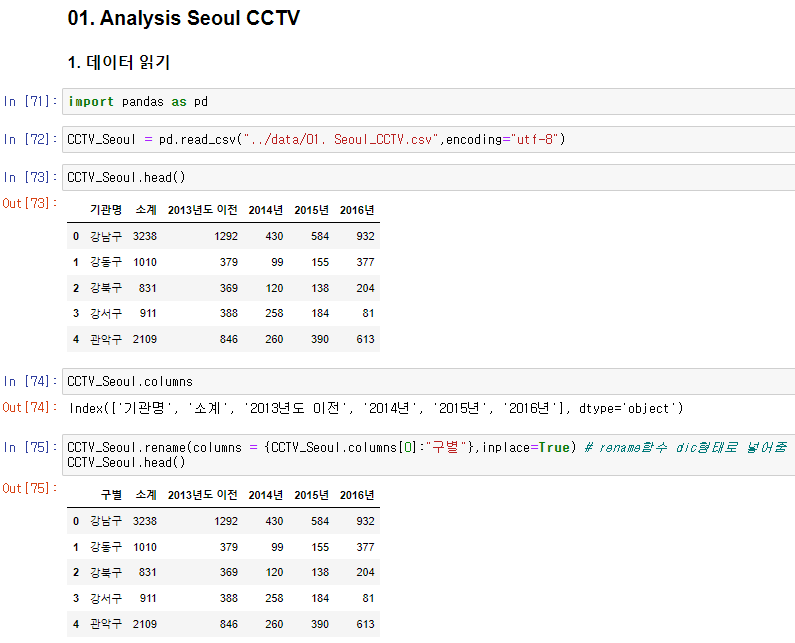The height and width of the screenshot is (643, 795).
Task: Click the '구별' column header in Out[75]
Action: [112, 495]
